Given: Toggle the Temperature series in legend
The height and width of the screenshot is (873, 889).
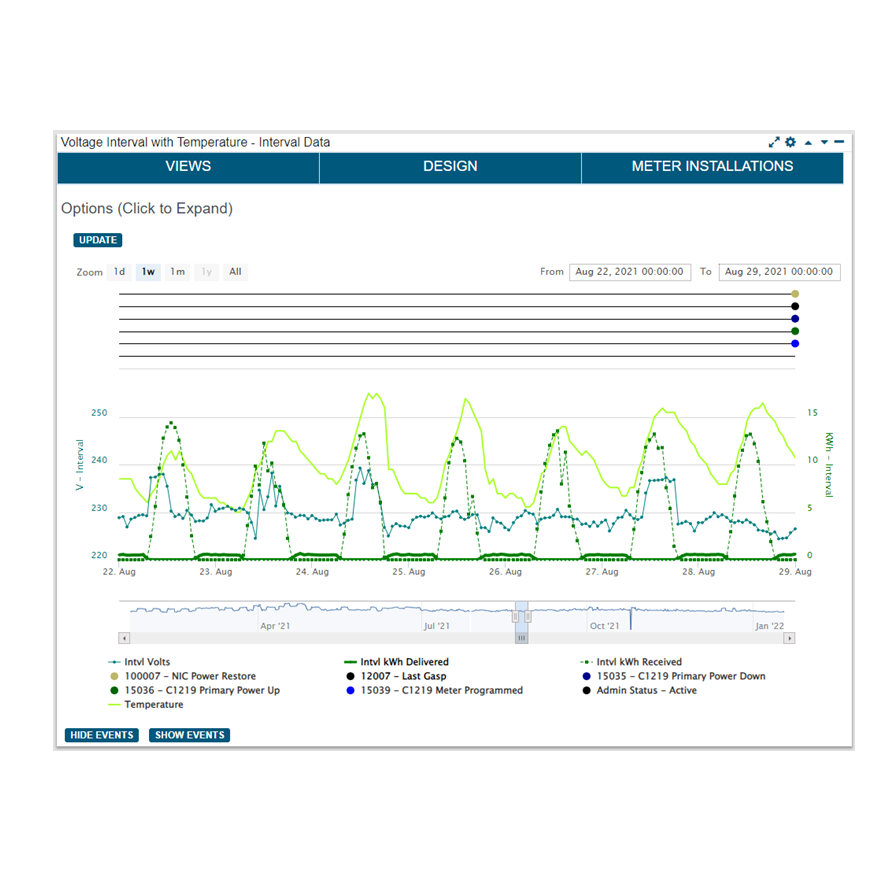Looking at the screenshot, I should click(153, 705).
